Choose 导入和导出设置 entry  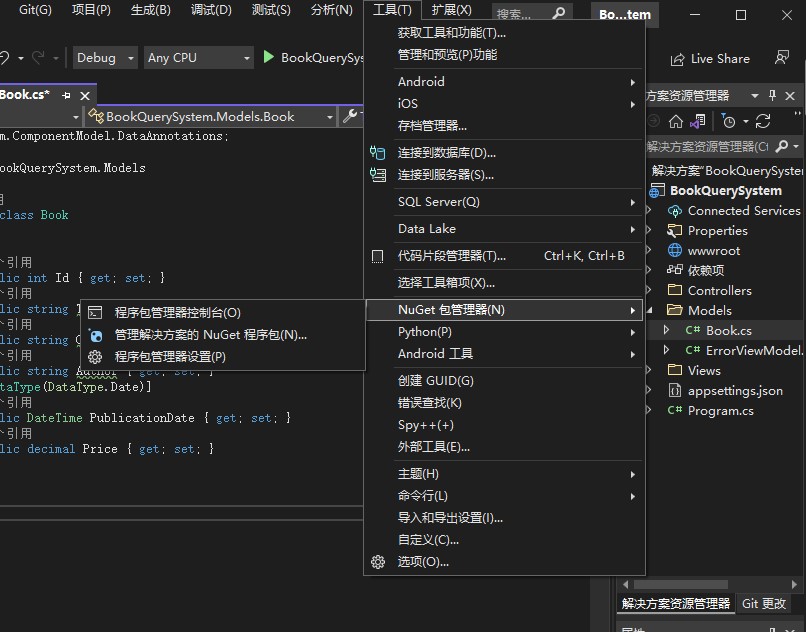(504, 518)
